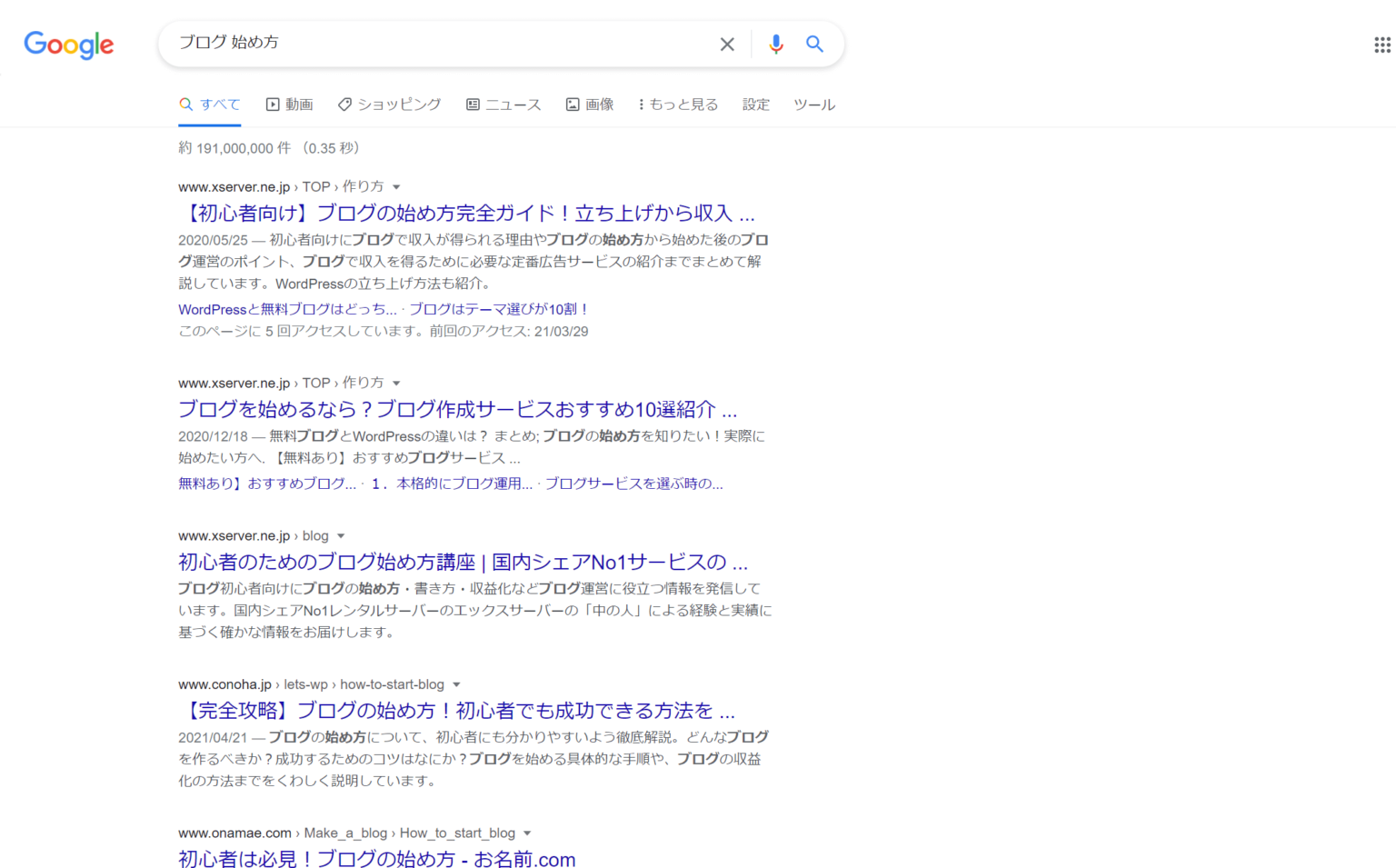This screenshot has height=868, width=1396.
Task: Expand the arrow beside first xserver TOP › 作り方 URL
Action: pos(396,187)
